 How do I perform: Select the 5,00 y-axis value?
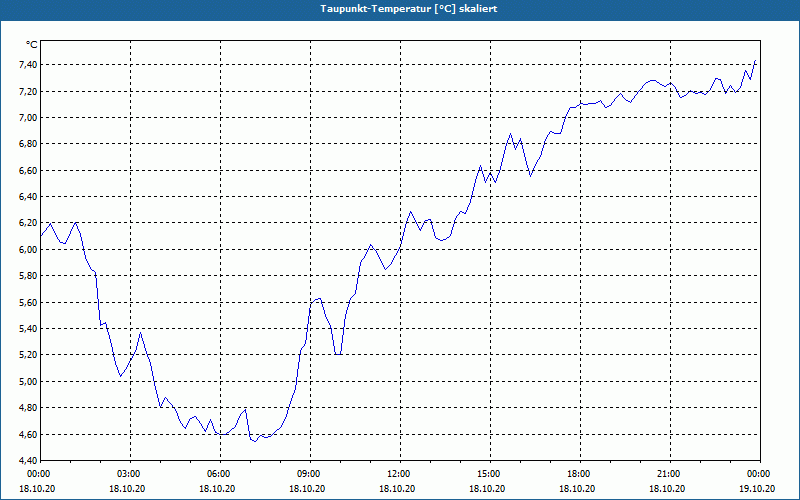coord(28,382)
